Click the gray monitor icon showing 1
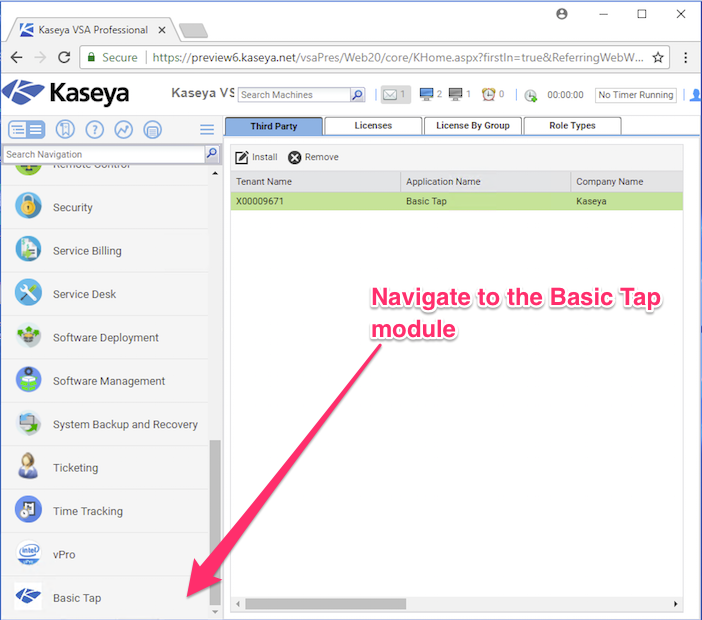 point(455,94)
